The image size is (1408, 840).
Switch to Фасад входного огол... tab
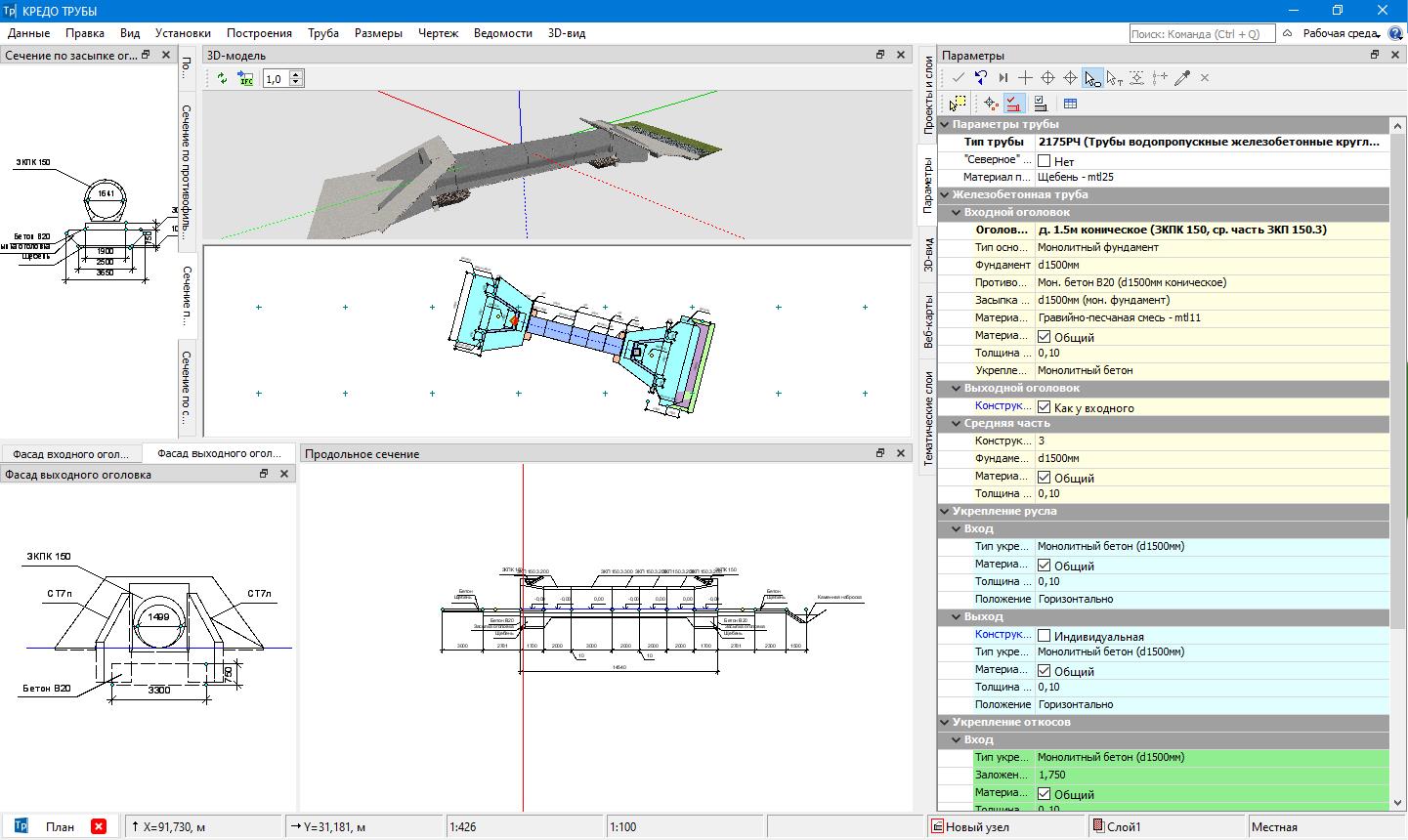click(71, 453)
